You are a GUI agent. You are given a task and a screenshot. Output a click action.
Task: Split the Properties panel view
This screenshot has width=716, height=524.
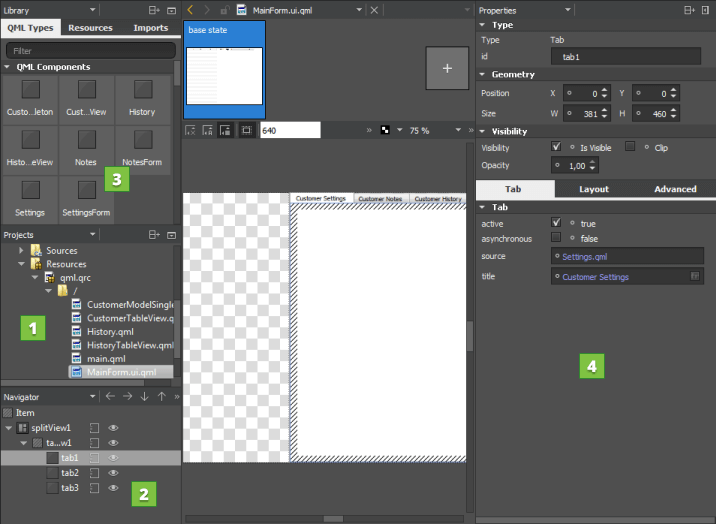coord(689,10)
